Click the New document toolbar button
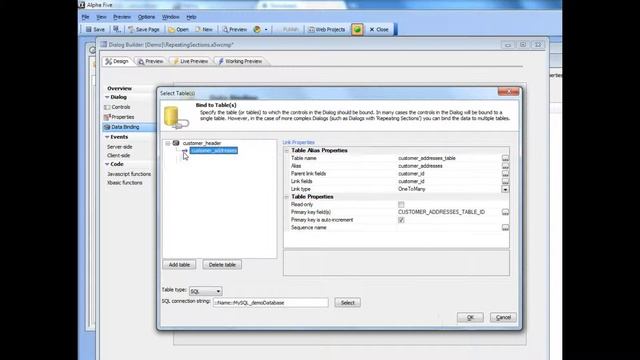Viewport: 640px width, 360px height. [x=204, y=29]
